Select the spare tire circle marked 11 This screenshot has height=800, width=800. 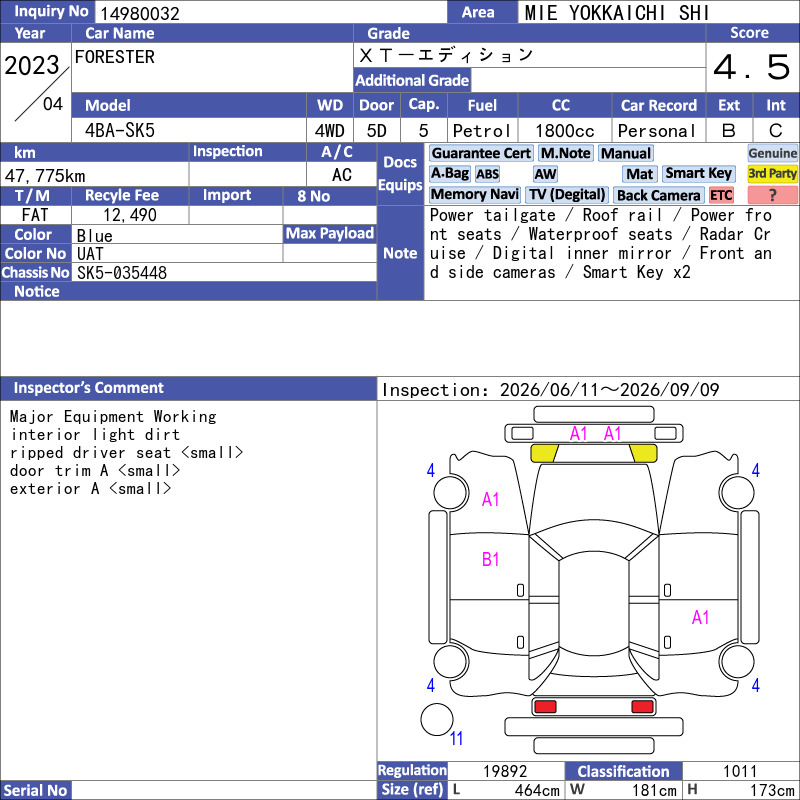coord(437,719)
